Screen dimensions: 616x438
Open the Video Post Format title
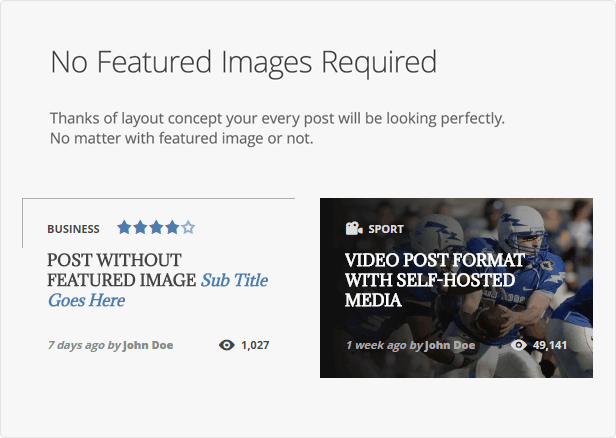coord(434,280)
